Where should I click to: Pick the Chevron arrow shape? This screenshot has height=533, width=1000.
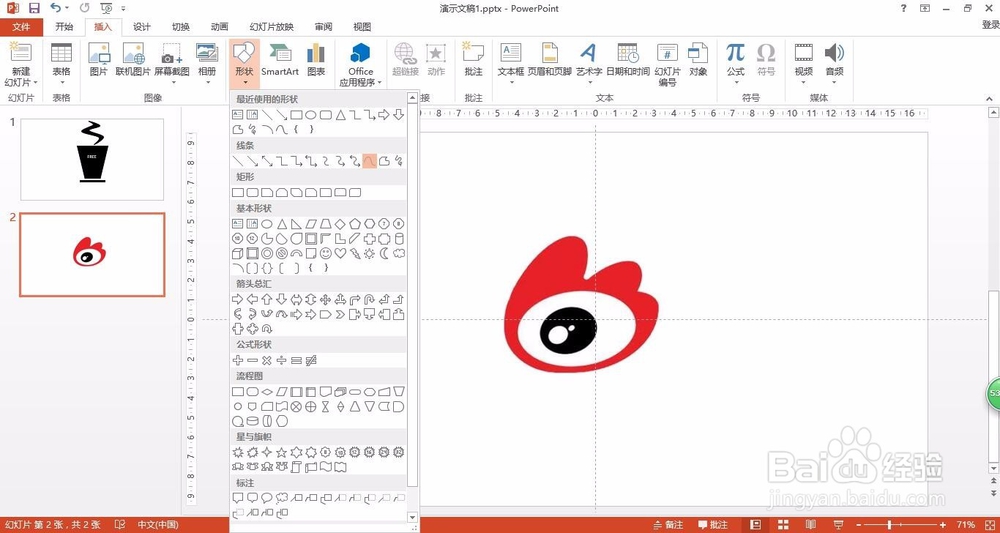click(341, 314)
